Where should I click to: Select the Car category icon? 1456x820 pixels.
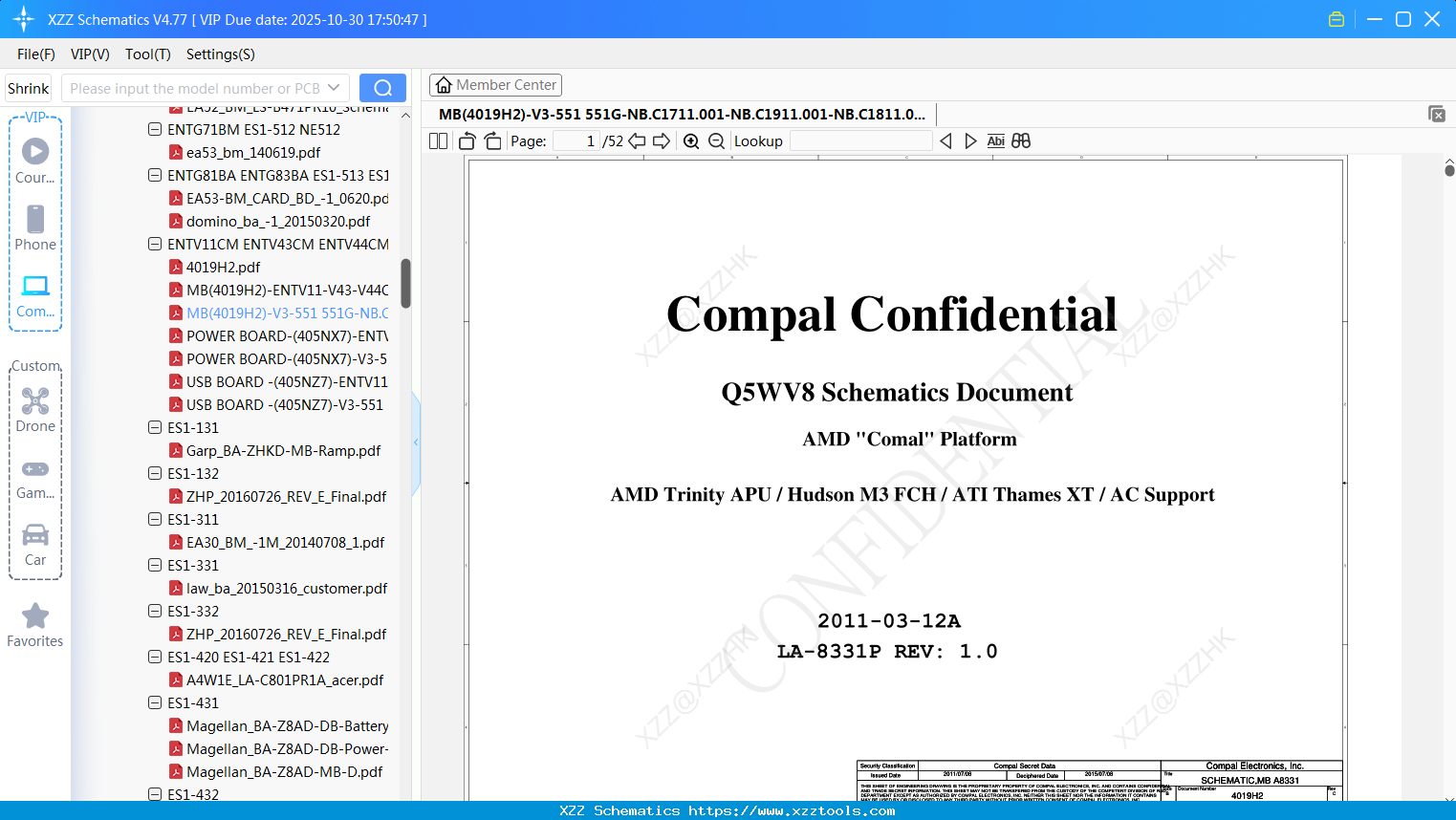(x=35, y=544)
